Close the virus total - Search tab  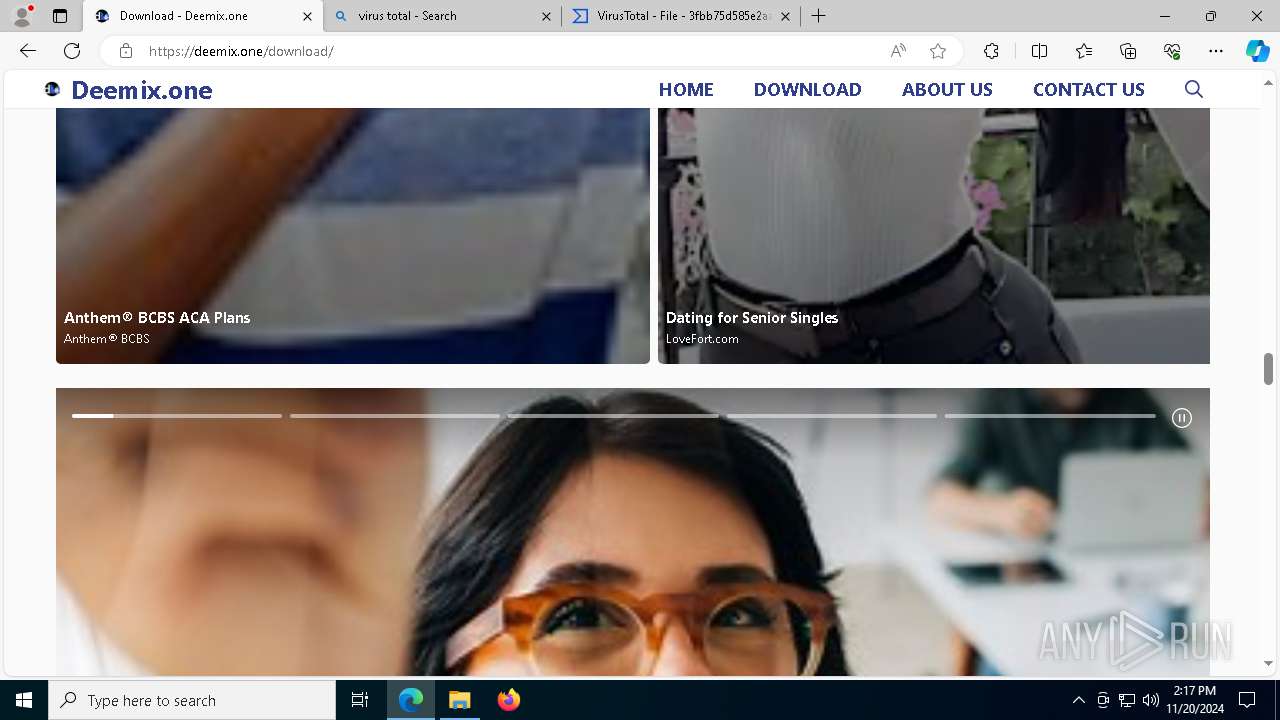(546, 16)
